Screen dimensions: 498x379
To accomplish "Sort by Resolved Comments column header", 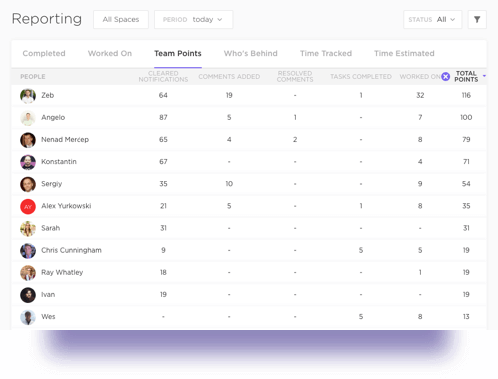I will coord(295,76).
